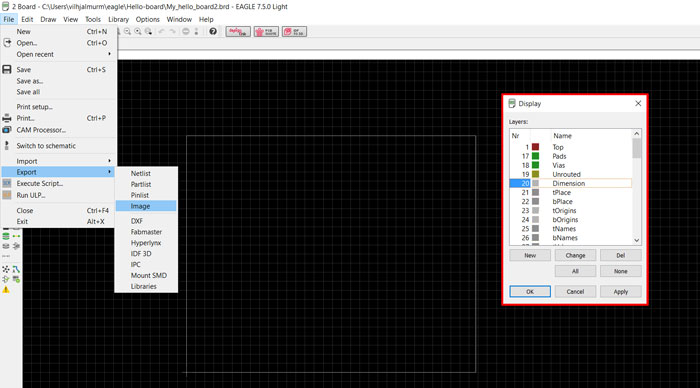This screenshot has height=388, width=700.
Task: Choose Open... from the File menu
Action: 58,43
